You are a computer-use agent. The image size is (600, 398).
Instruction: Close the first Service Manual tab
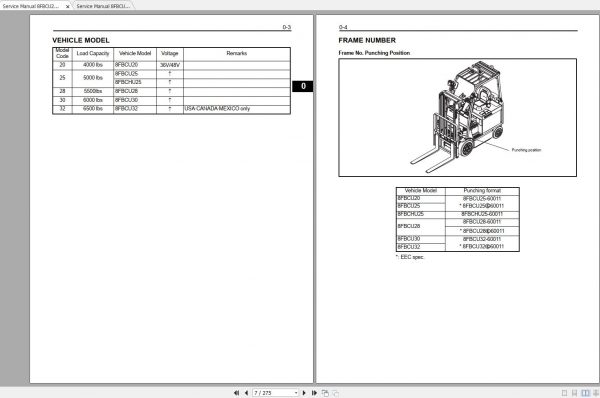(67, 7)
